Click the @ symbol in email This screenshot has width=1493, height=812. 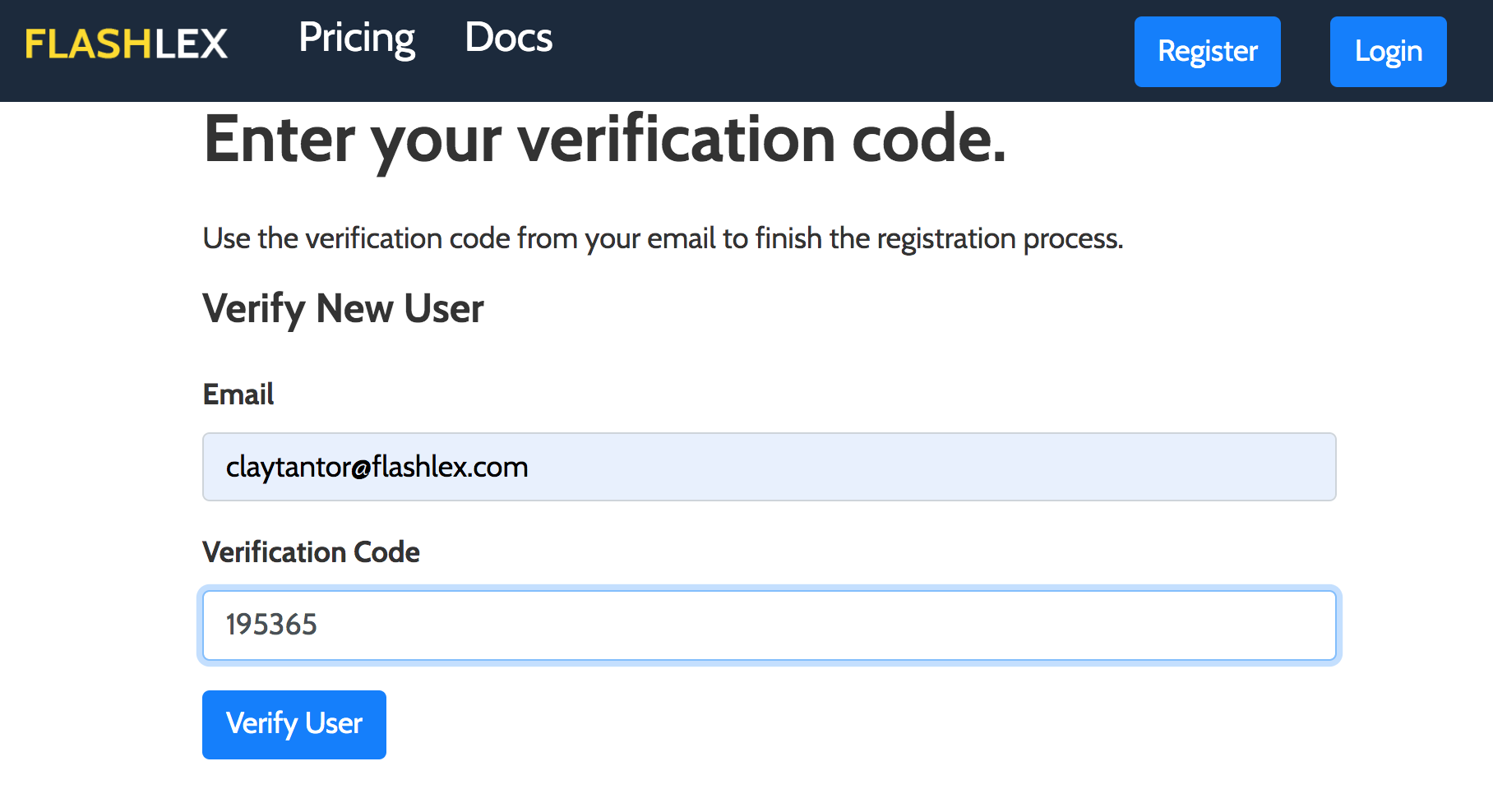362,468
